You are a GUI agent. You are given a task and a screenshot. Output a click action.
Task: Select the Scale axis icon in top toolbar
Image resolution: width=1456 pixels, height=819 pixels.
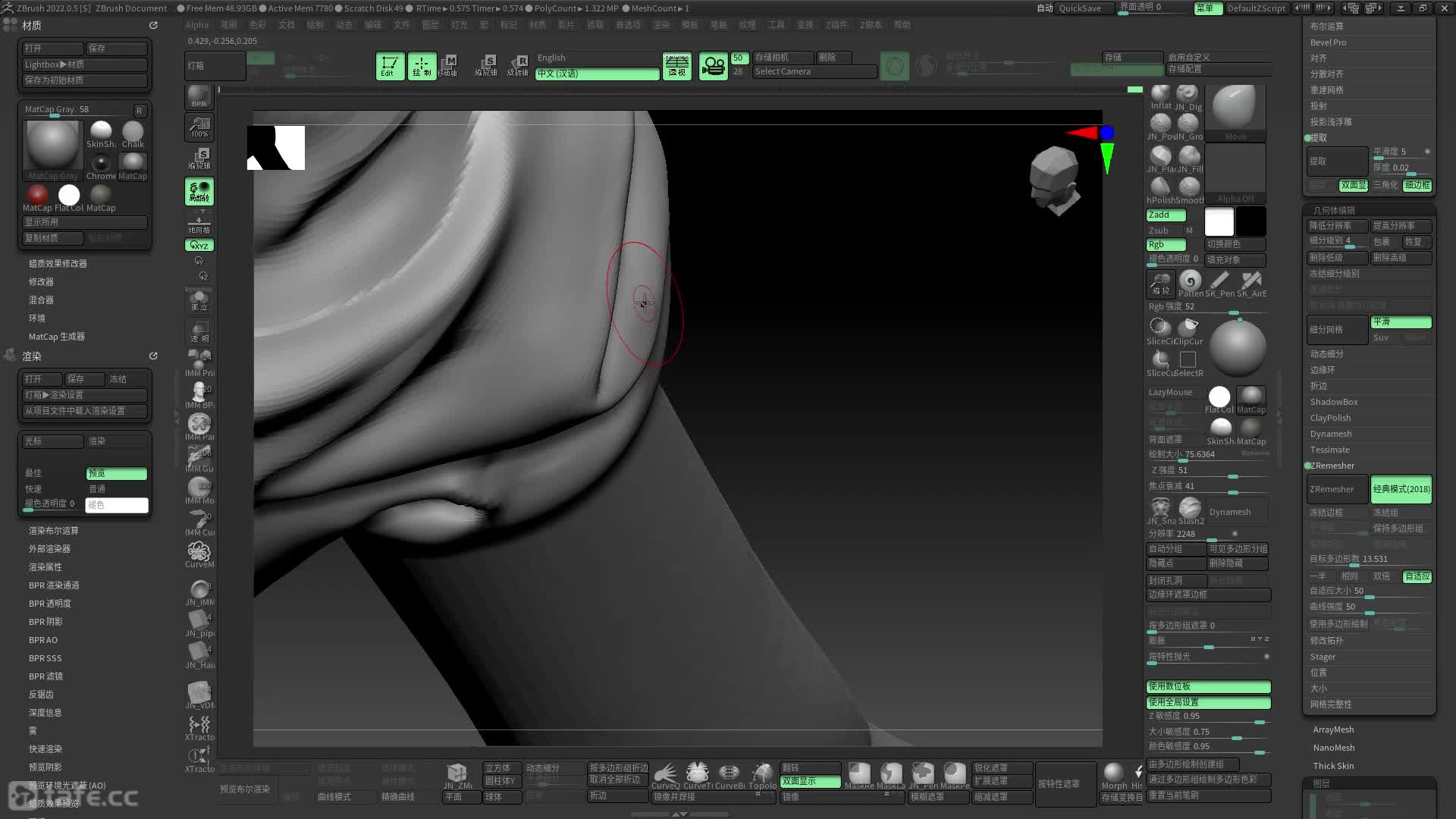(x=486, y=66)
